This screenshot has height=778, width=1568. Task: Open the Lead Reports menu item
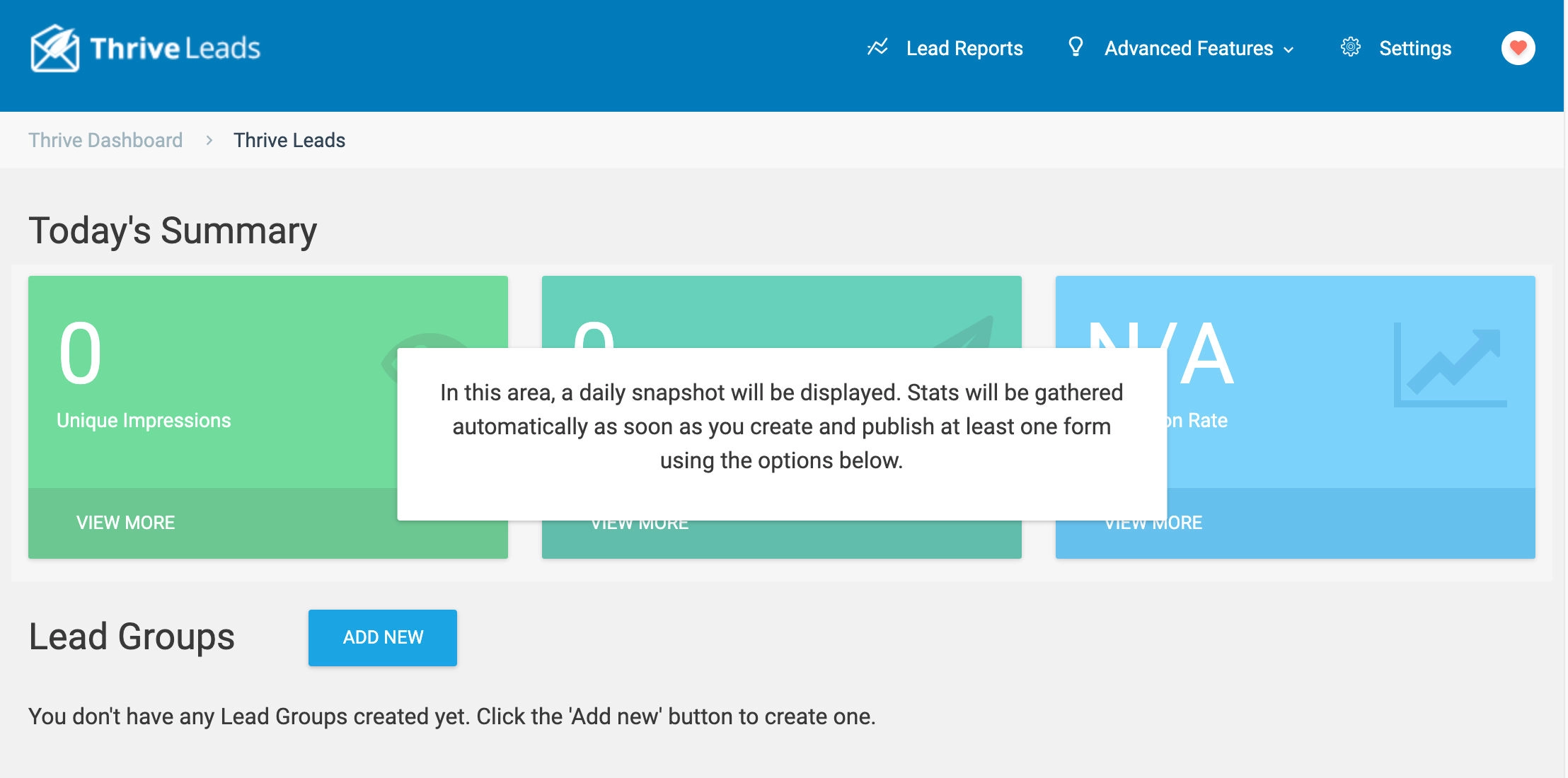tap(964, 48)
